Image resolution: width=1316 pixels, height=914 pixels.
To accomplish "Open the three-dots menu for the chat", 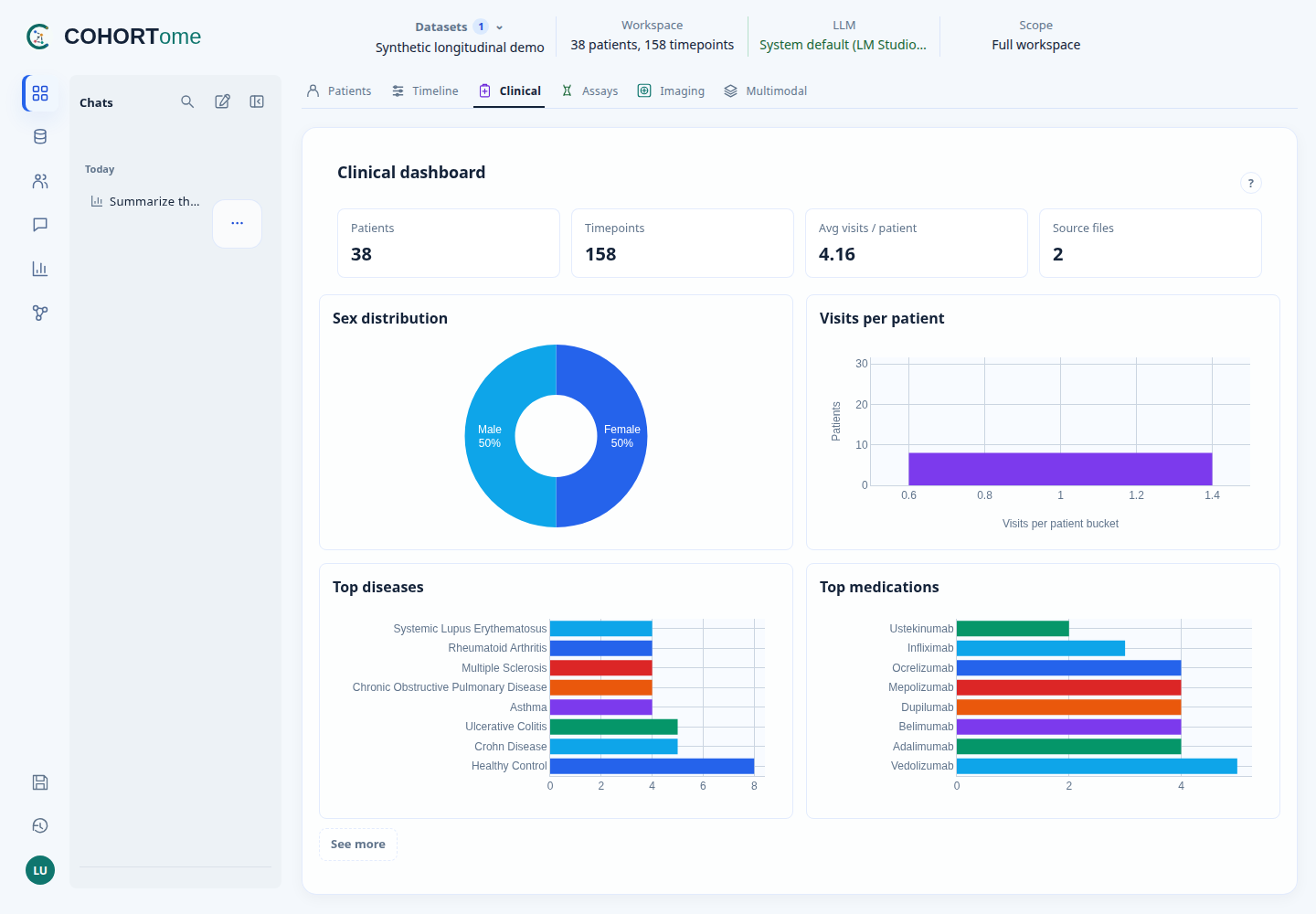I will click(x=238, y=223).
